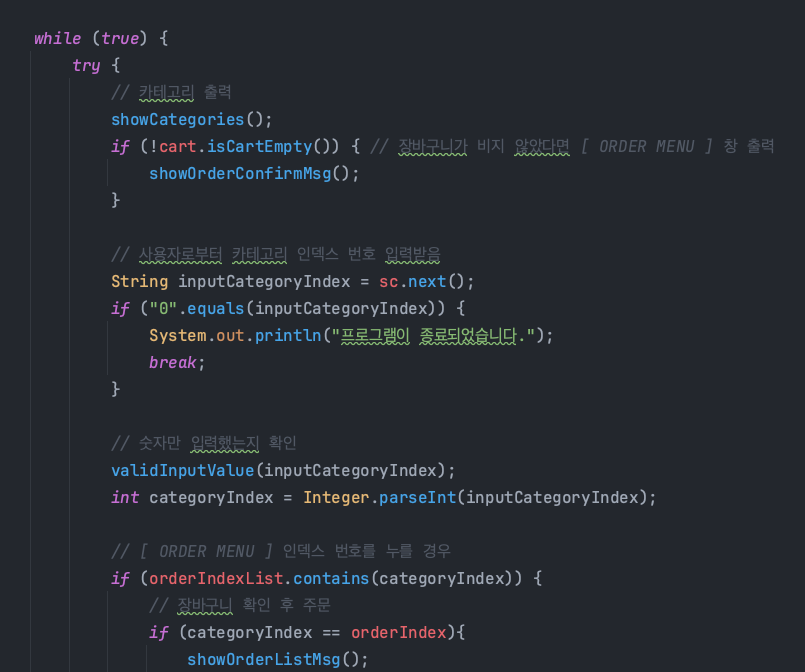805x672 pixels.
Task: Click the showCategories() method call
Action: [191, 120]
